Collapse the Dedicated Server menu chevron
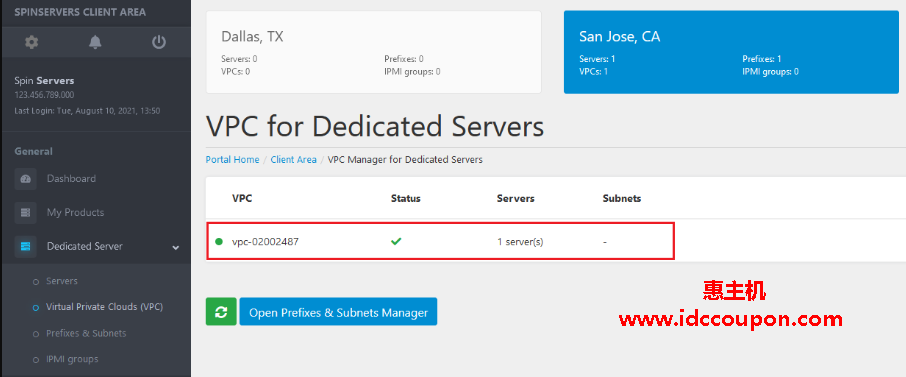Viewport: 906px width, 377px height. point(176,247)
